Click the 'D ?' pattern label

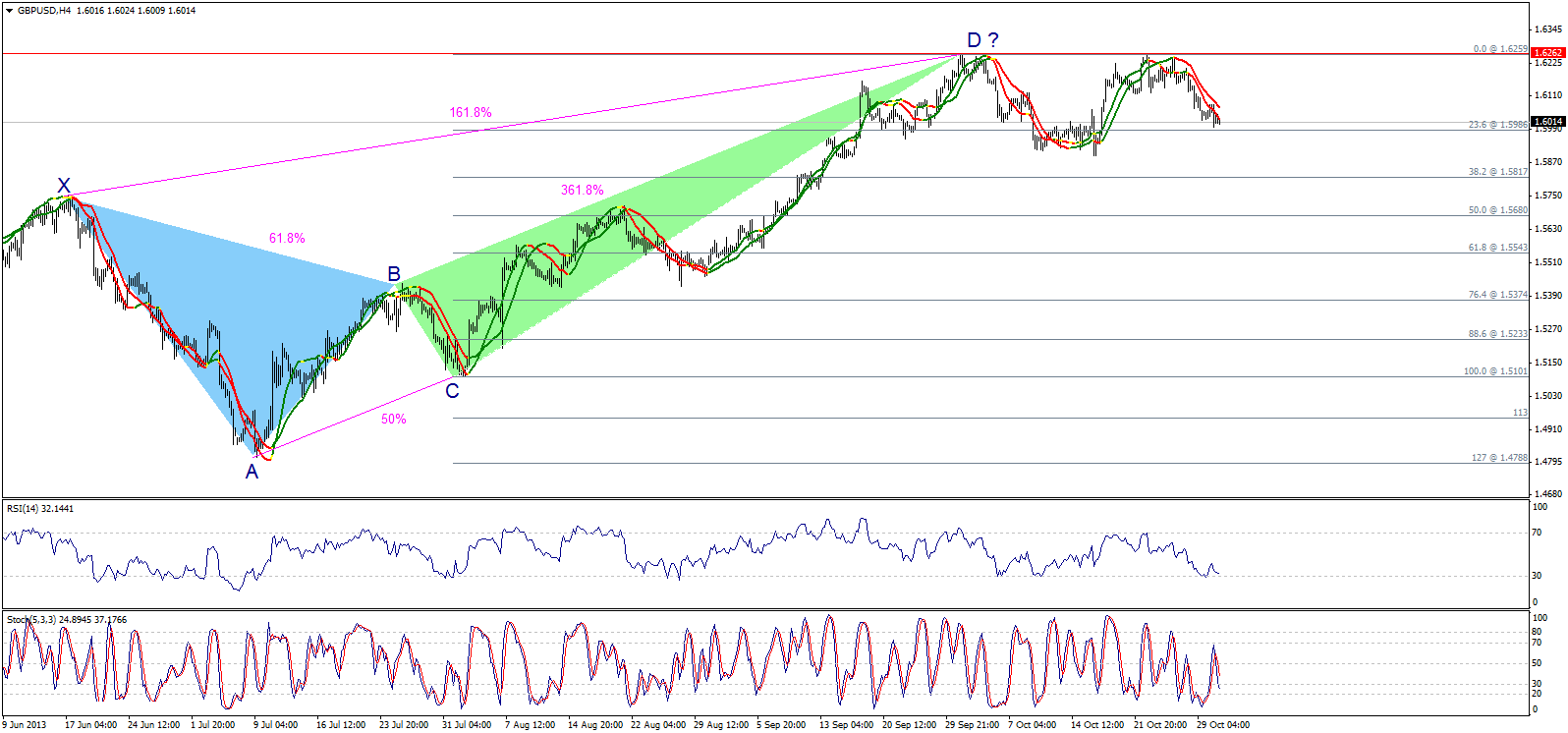click(982, 40)
